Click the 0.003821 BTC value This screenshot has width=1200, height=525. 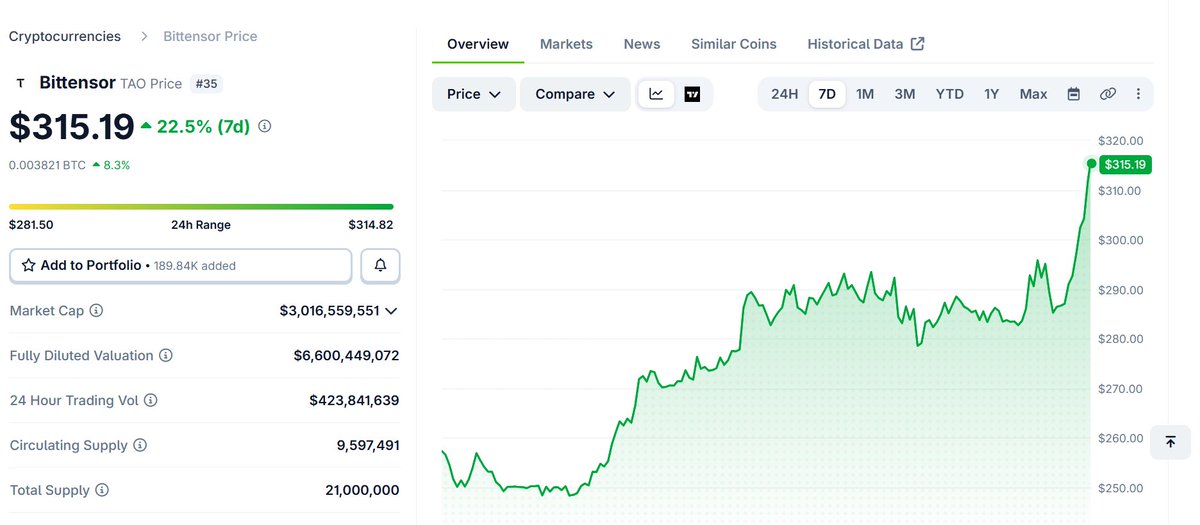click(47, 165)
